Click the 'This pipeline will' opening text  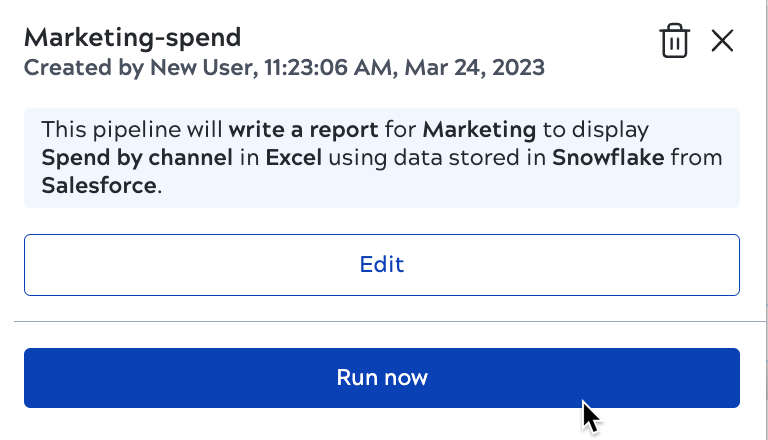(x=133, y=130)
